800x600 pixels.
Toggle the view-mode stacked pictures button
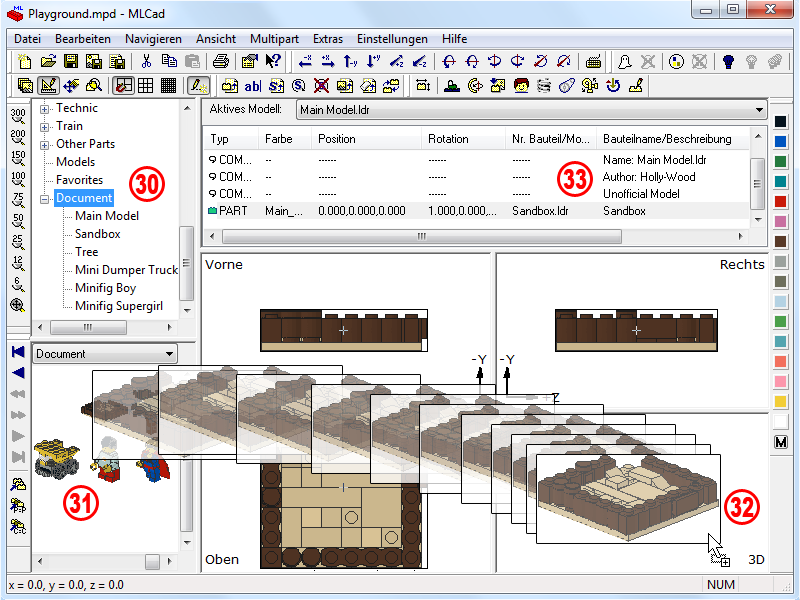point(24,86)
